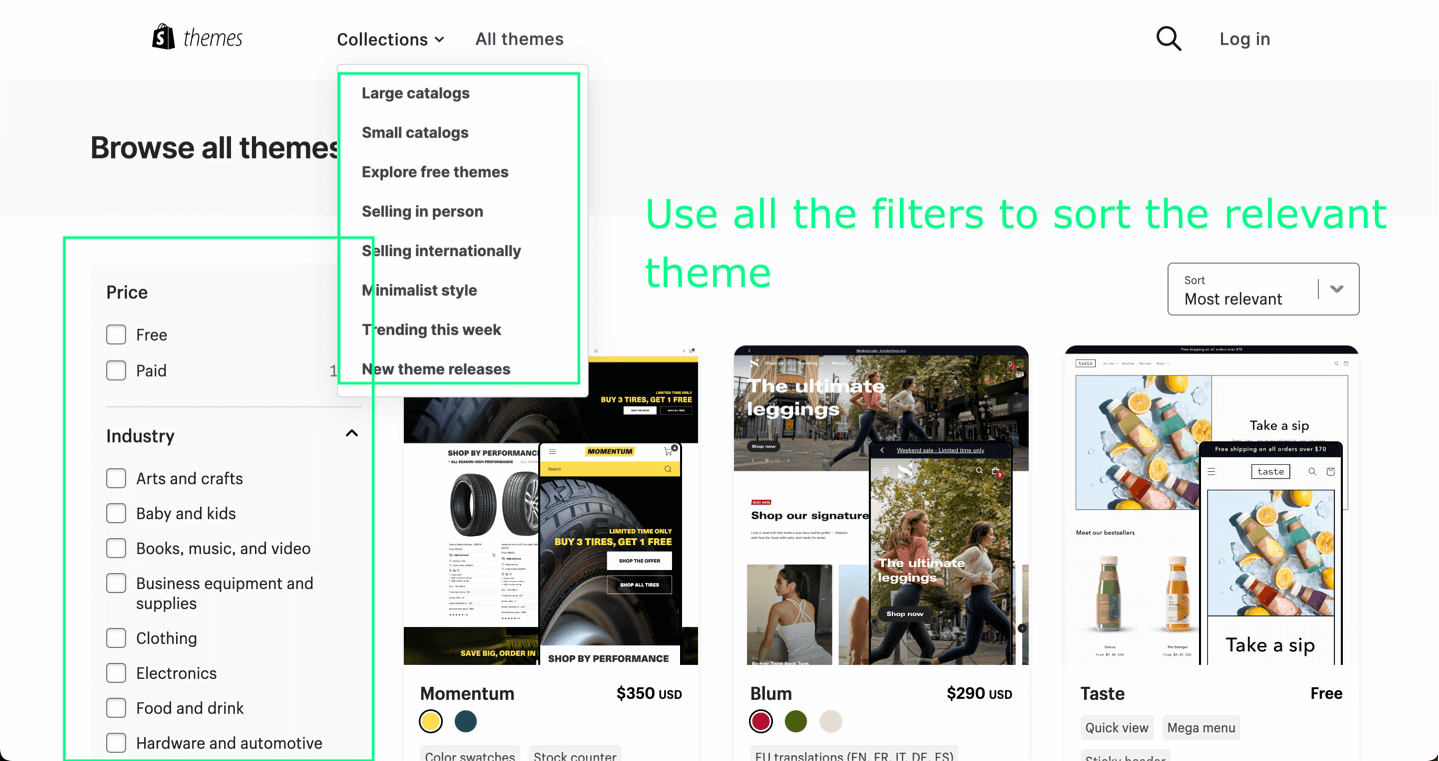This screenshot has width=1439, height=761.
Task: Click the Quick view tag on Taste
Action: pyautogui.click(x=1116, y=728)
